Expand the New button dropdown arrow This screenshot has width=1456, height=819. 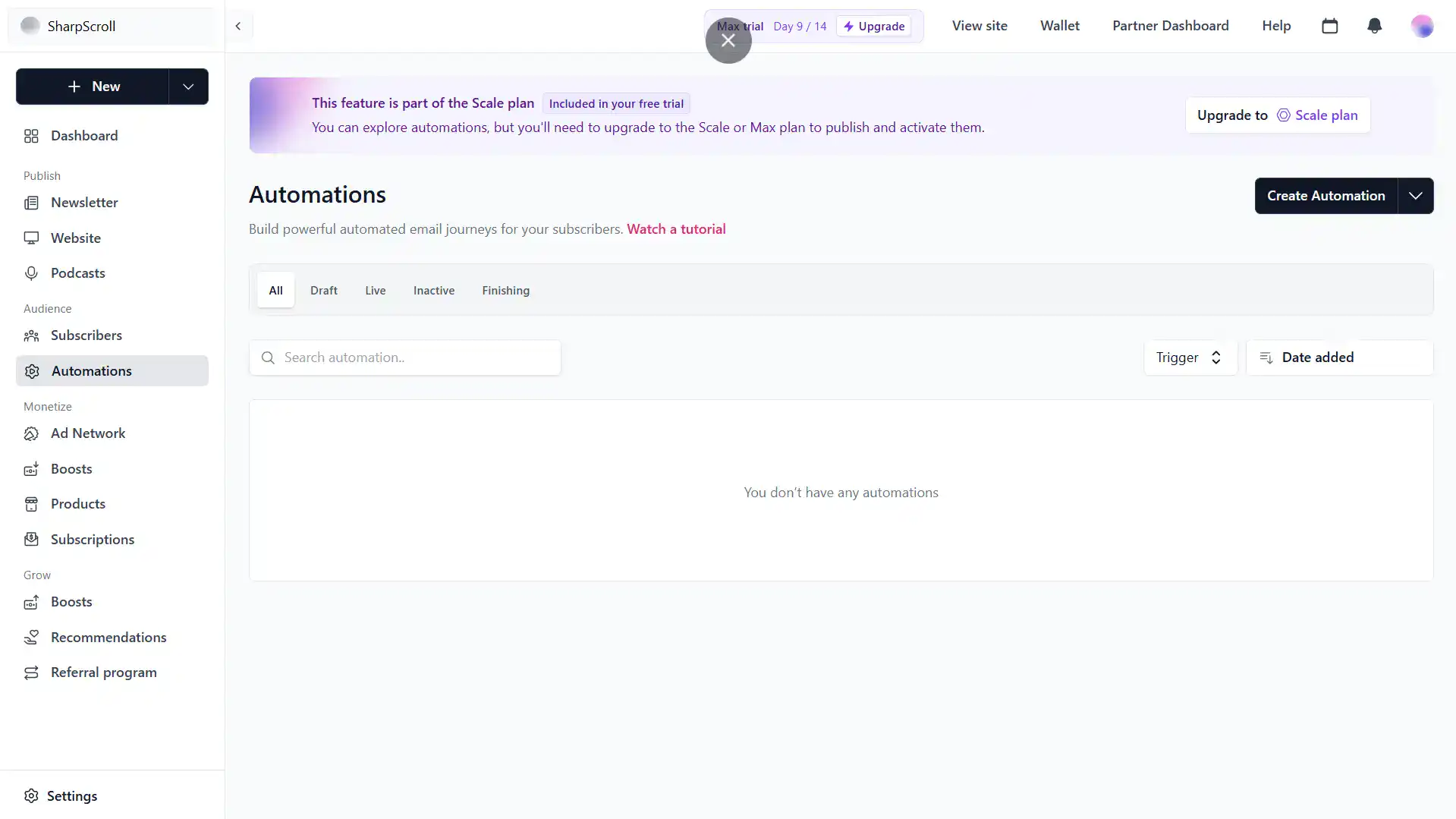[188, 87]
